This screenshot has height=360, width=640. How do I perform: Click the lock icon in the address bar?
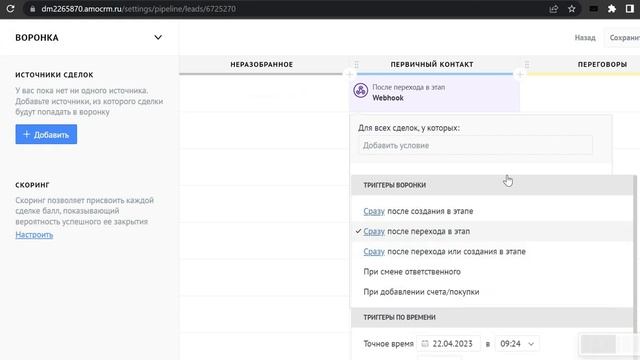(33, 9)
